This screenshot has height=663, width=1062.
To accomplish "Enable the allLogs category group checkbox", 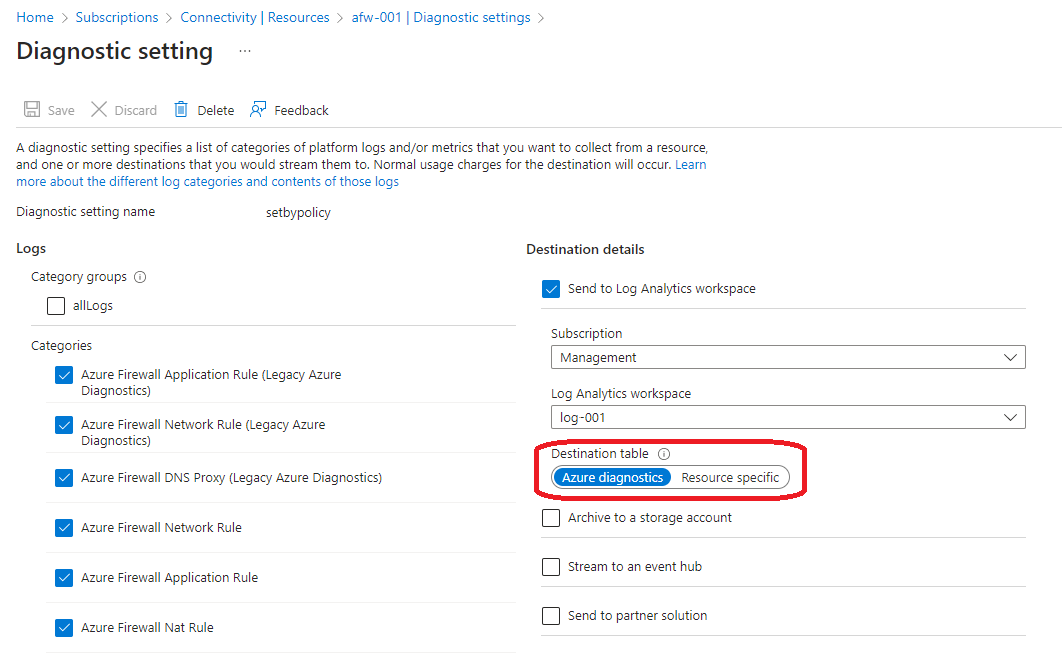I will (x=55, y=305).
